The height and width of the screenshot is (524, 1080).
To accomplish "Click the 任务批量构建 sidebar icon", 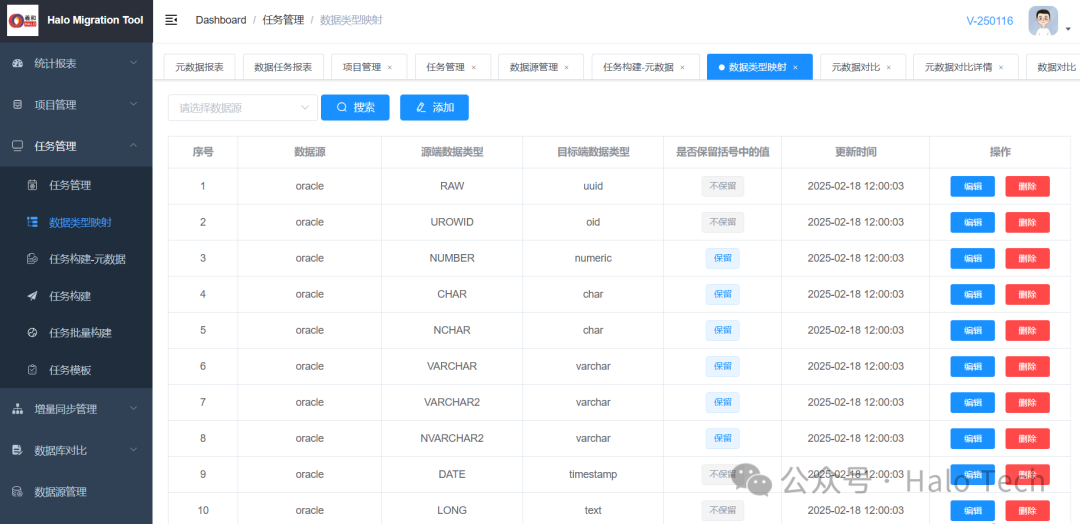I will [32, 333].
